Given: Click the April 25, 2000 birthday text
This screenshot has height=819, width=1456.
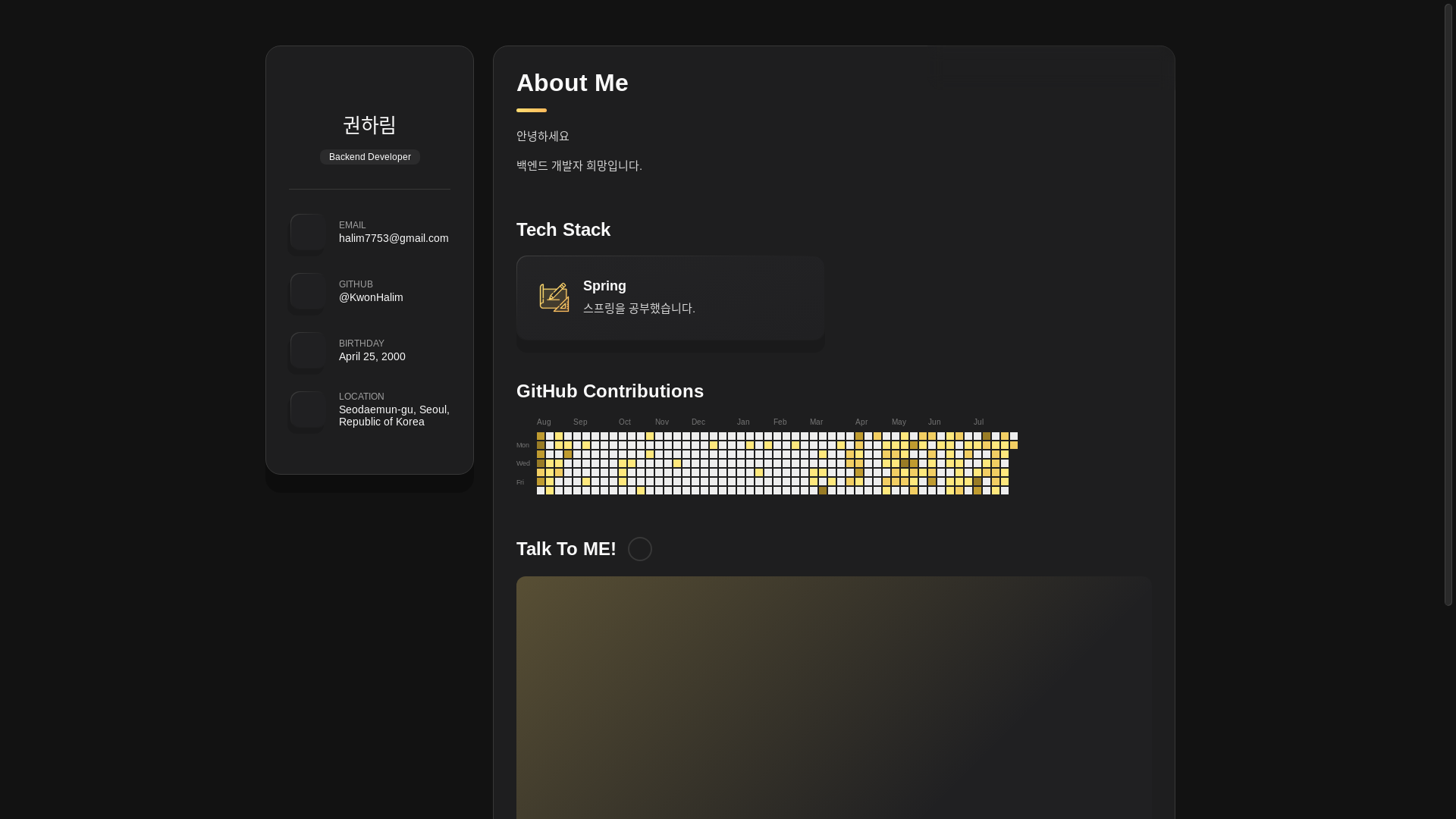Looking at the screenshot, I should click(372, 356).
